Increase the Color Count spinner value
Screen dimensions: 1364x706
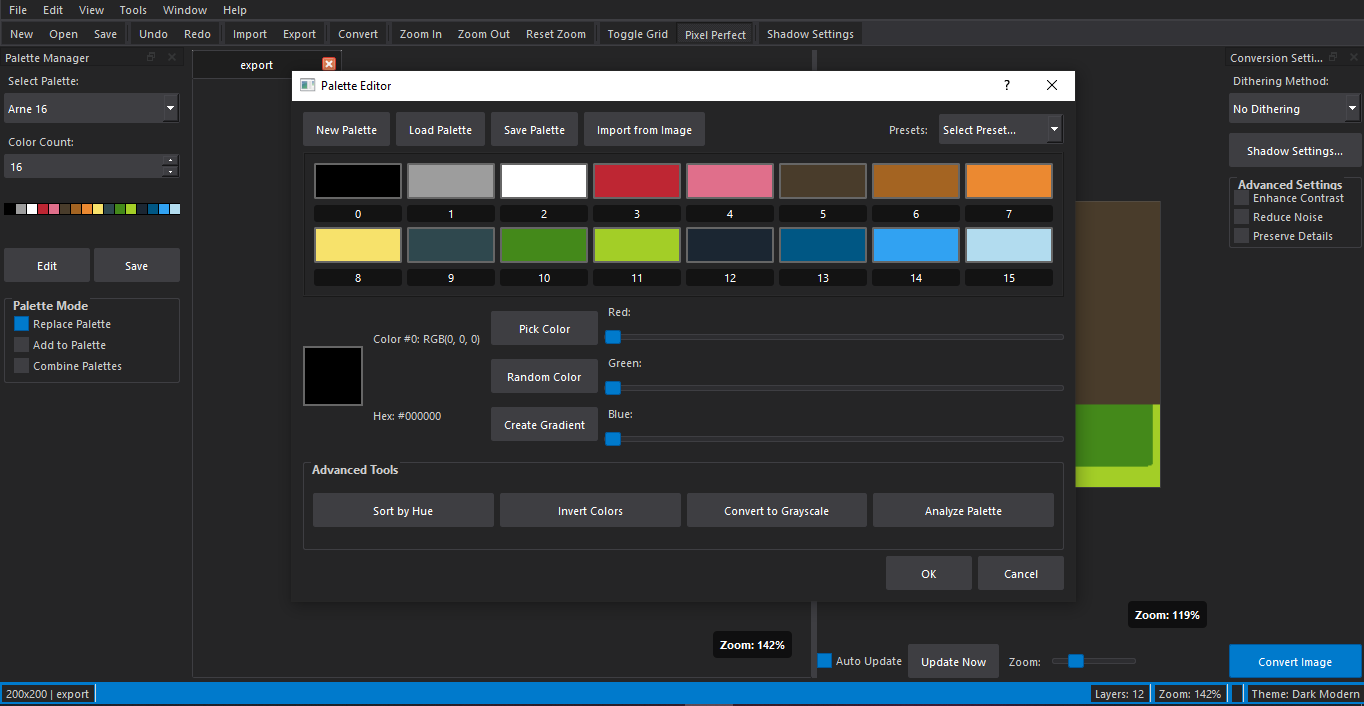pyautogui.click(x=170, y=161)
